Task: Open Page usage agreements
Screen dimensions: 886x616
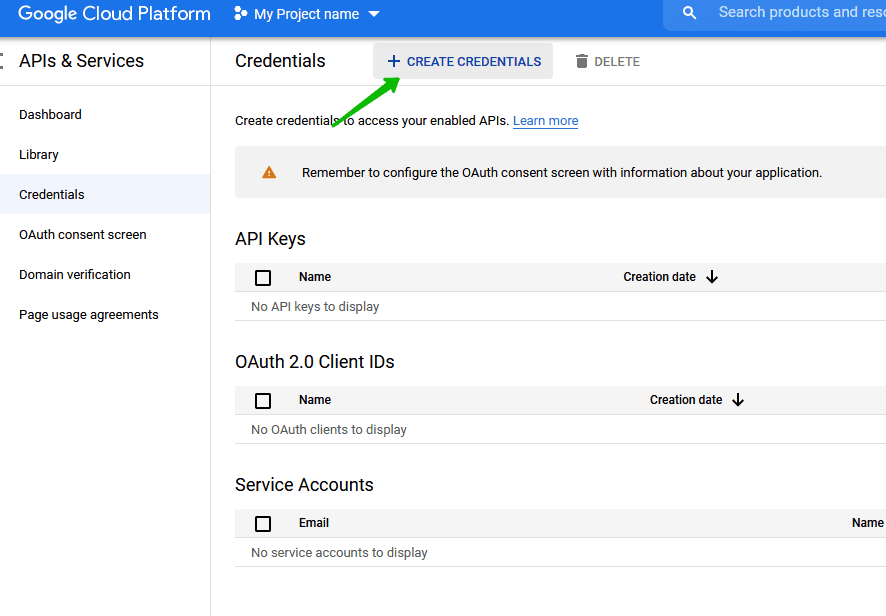Action: (x=89, y=315)
